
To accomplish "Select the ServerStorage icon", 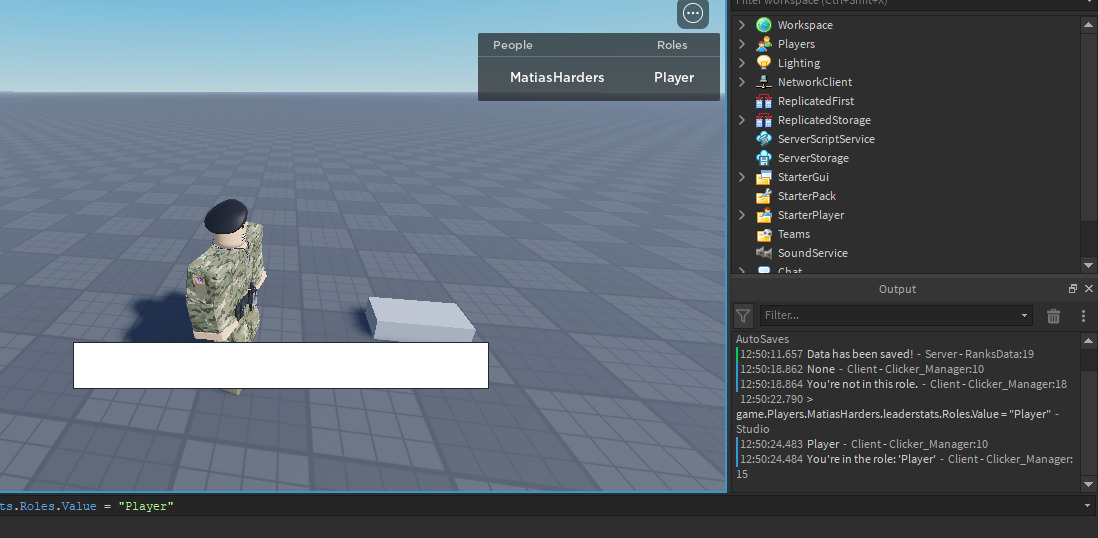I will 763,158.
